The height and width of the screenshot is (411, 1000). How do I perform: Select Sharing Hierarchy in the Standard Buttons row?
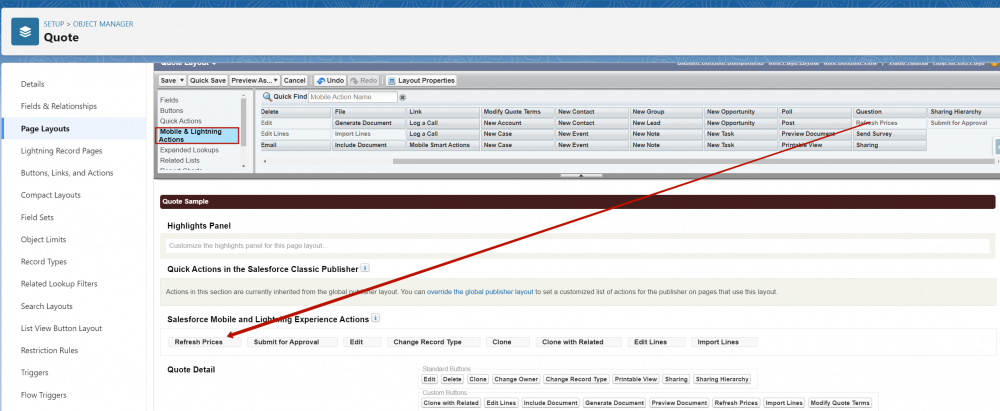click(x=722, y=379)
